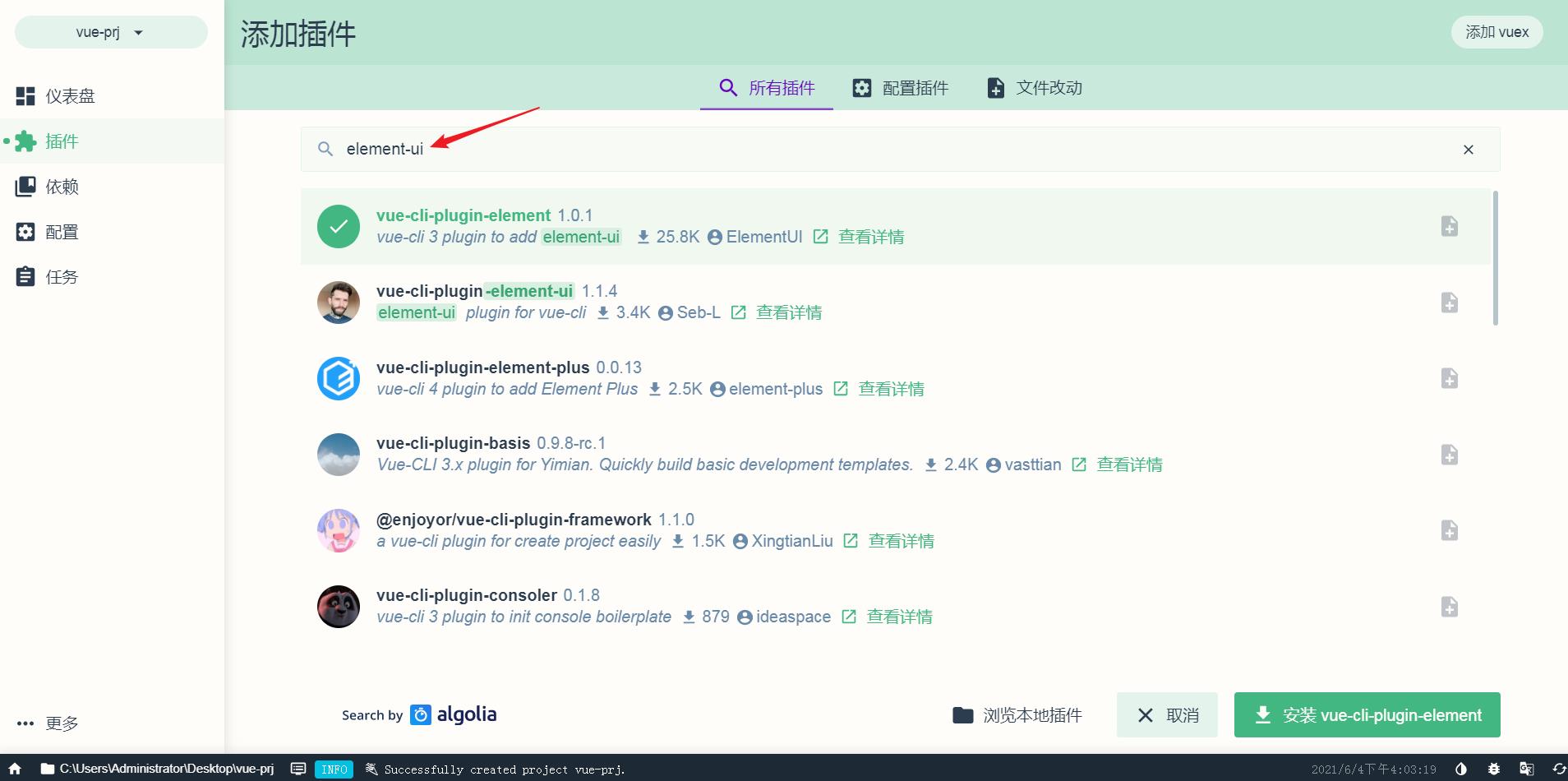The image size is (1568, 781).
Task: Clear the search box with X icon
Action: click(x=1468, y=150)
